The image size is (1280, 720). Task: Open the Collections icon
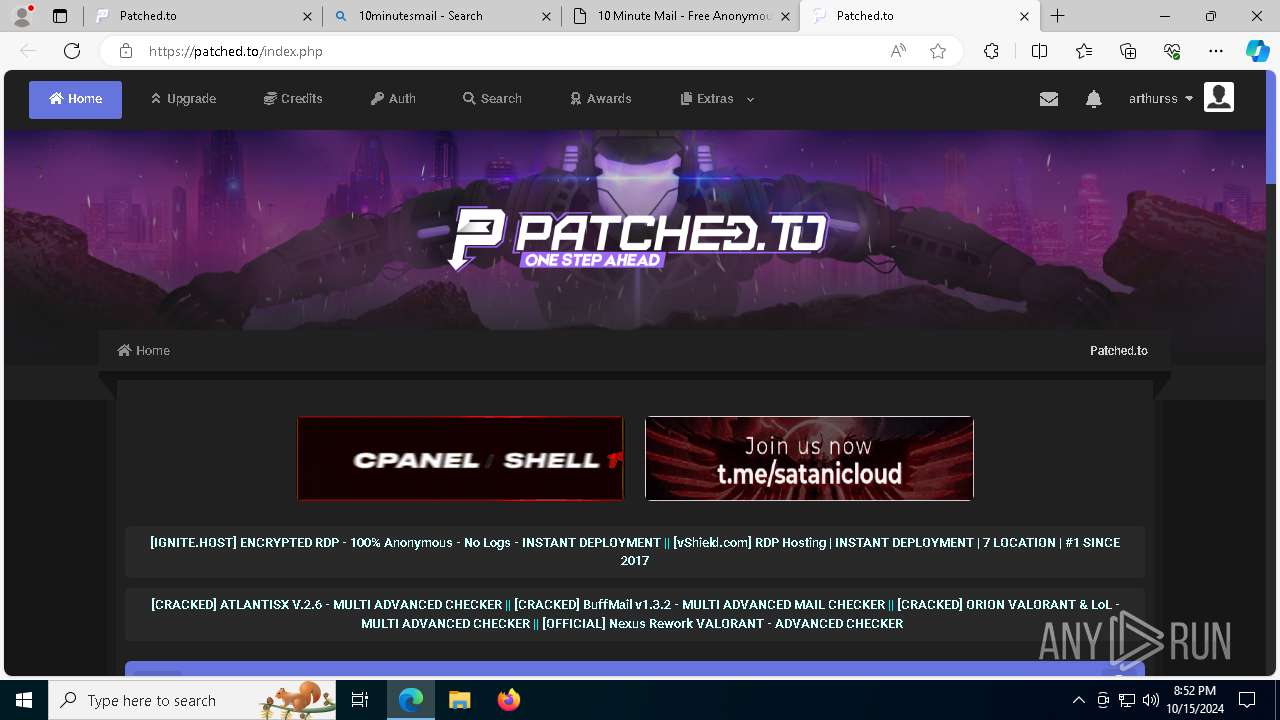pos(1128,51)
